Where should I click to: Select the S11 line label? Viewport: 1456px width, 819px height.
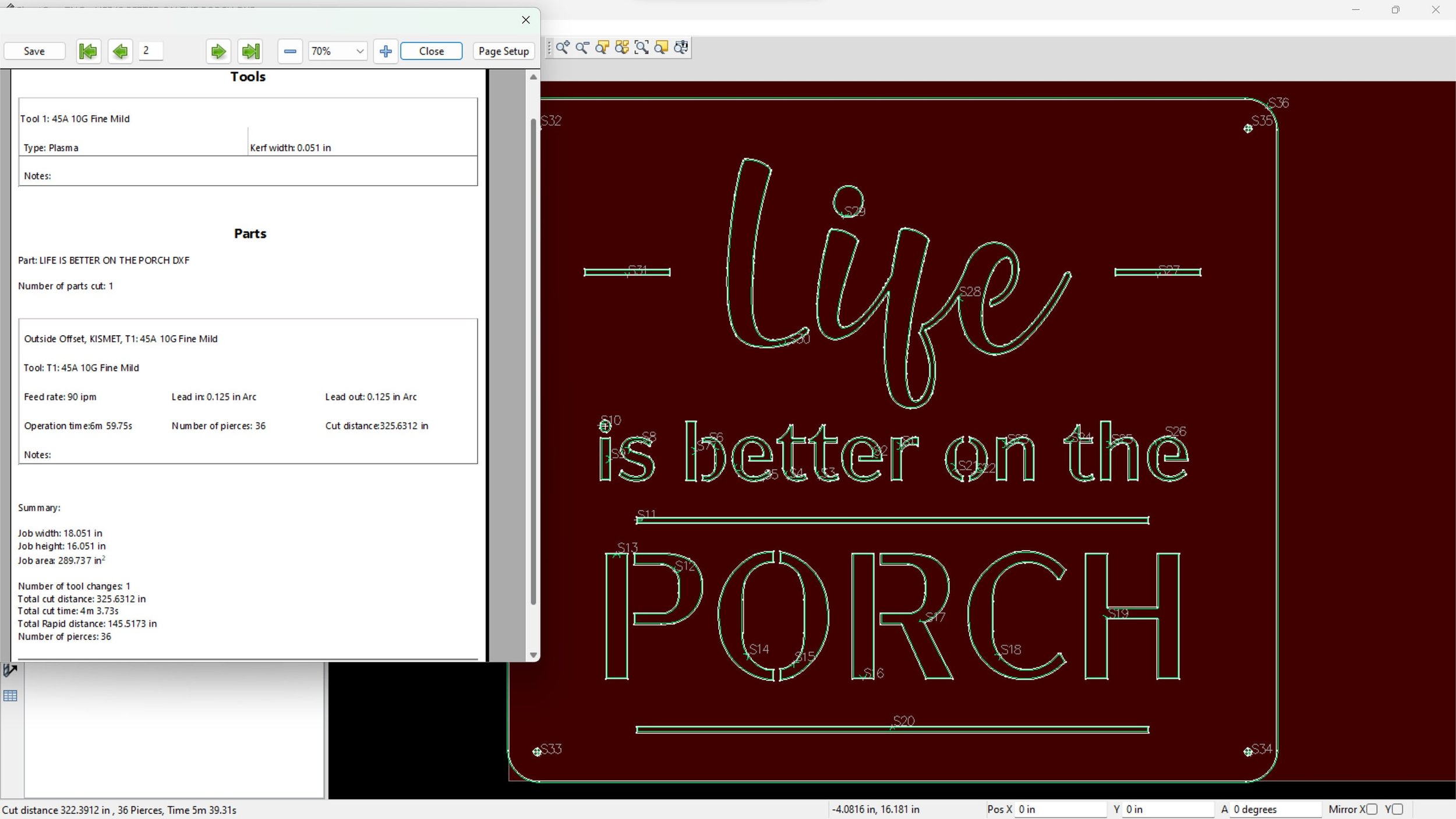(646, 515)
